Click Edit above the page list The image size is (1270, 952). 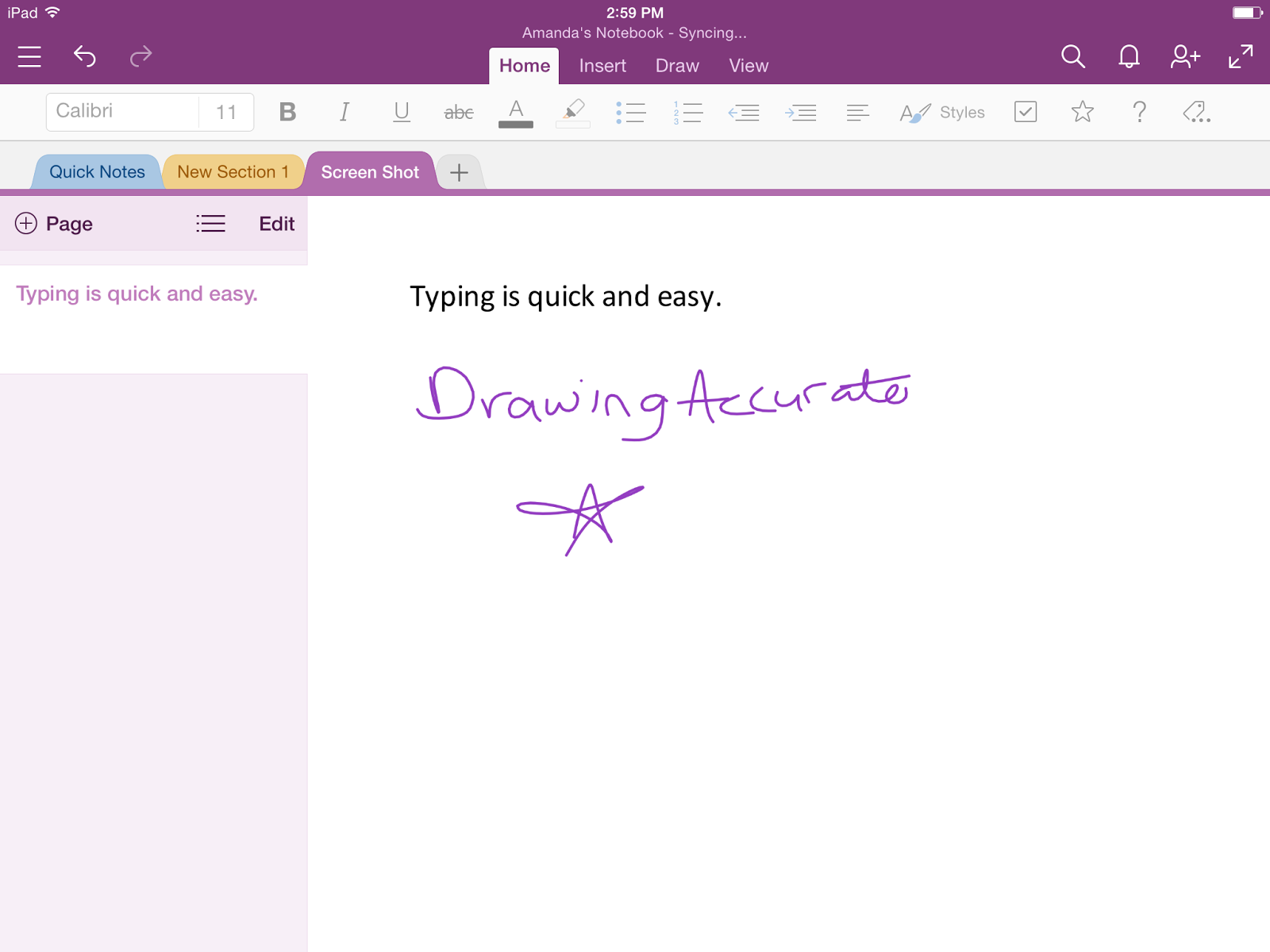275,224
